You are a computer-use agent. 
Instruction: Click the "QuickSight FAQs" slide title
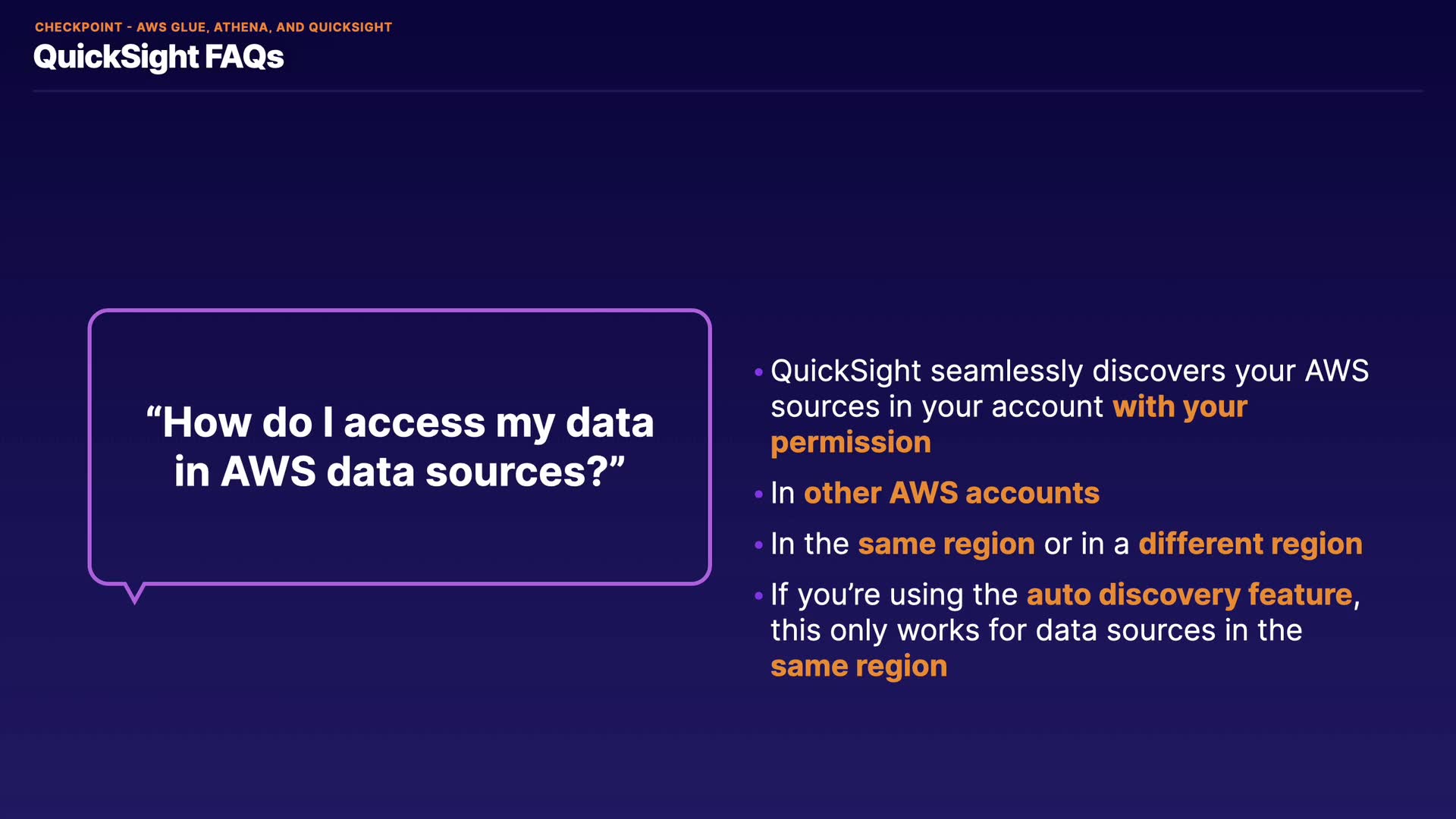158,58
